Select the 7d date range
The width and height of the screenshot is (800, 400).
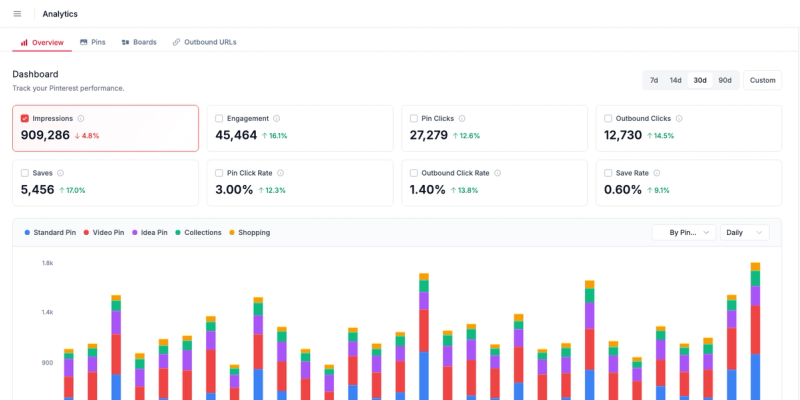[x=654, y=80]
